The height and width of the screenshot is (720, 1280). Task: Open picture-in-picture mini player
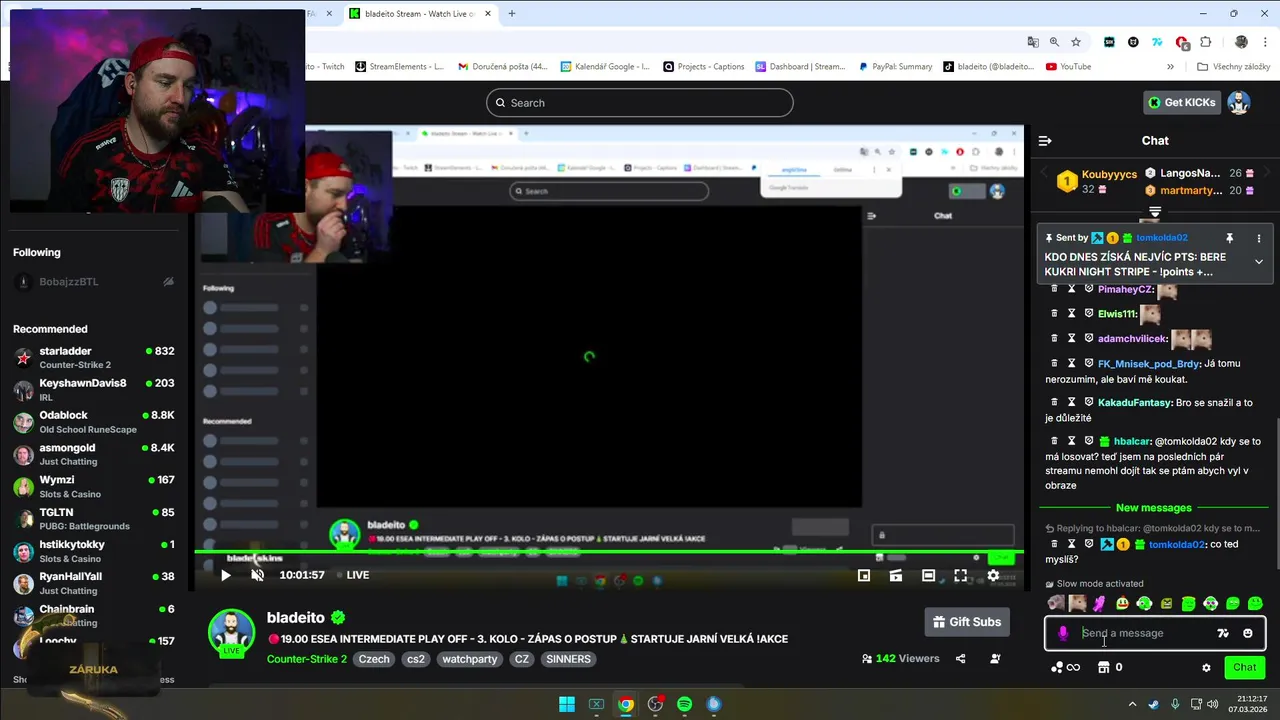click(864, 575)
